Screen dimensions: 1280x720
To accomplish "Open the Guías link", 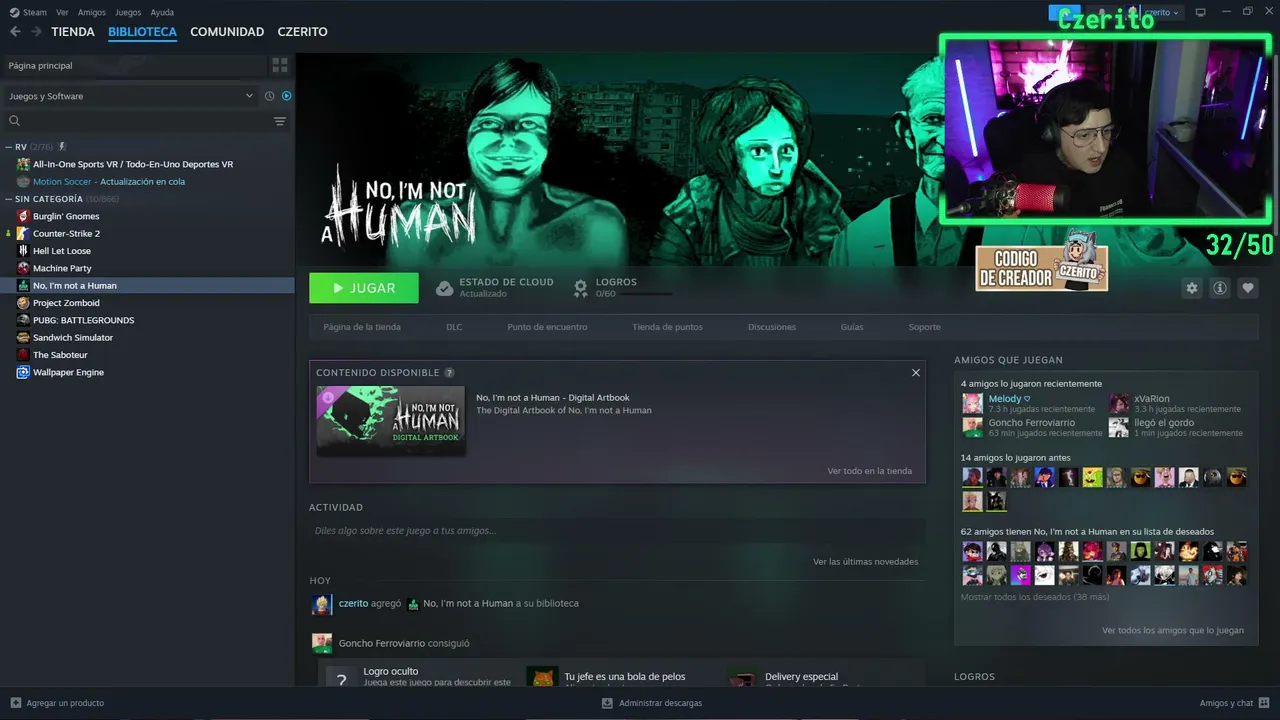I will click(x=852, y=327).
